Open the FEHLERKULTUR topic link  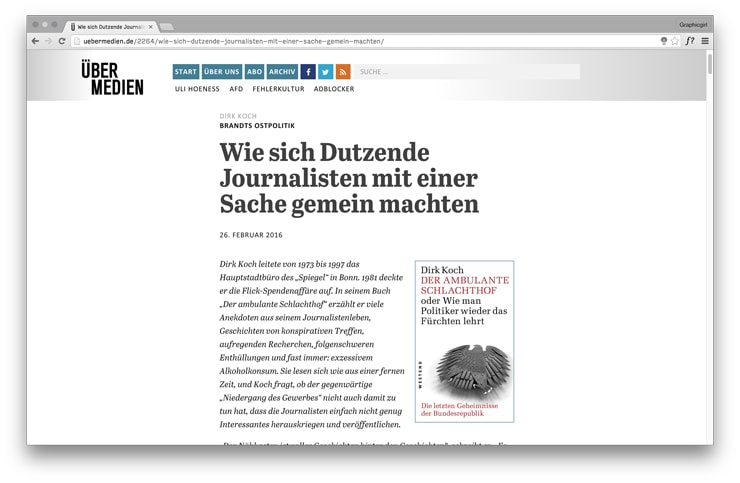tap(278, 89)
